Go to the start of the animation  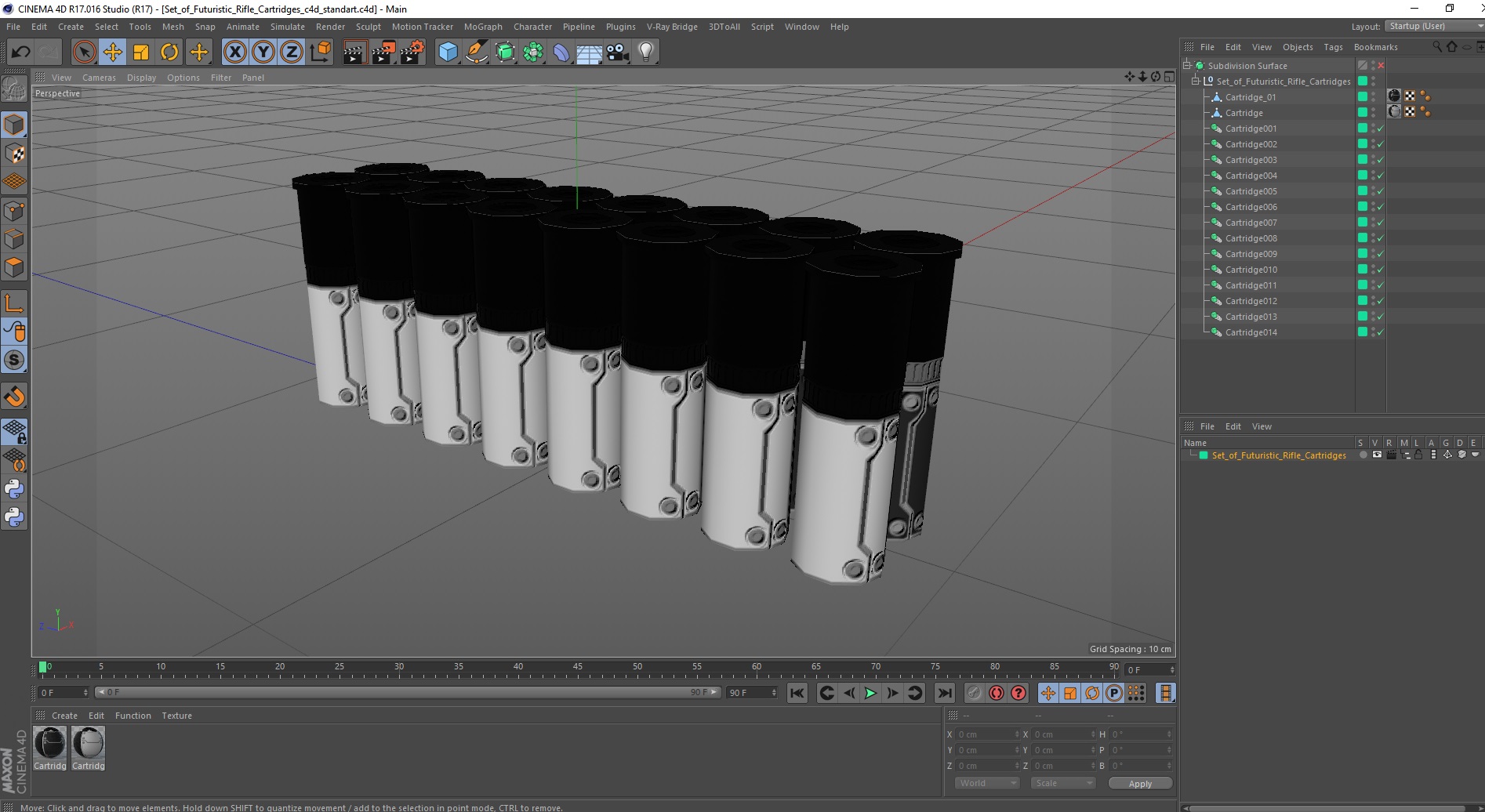[x=797, y=693]
